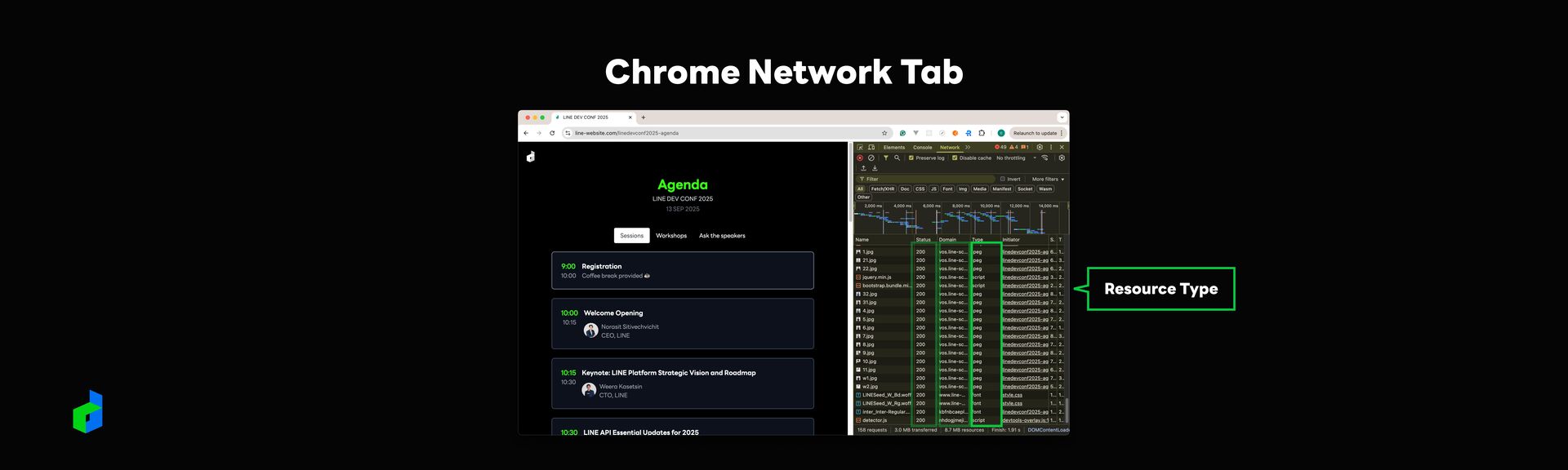Click the 4 warnings counter
The width and height of the screenshot is (1568, 470).
[x=1013, y=148]
